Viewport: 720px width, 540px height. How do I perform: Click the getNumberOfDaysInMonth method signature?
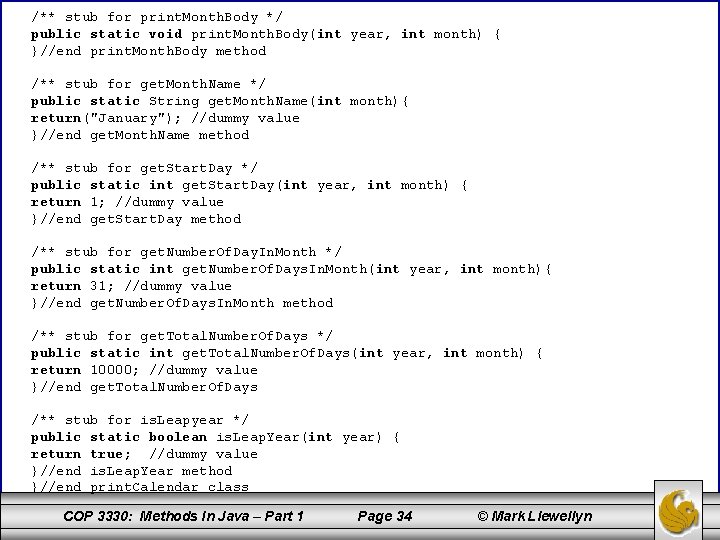pos(291,270)
